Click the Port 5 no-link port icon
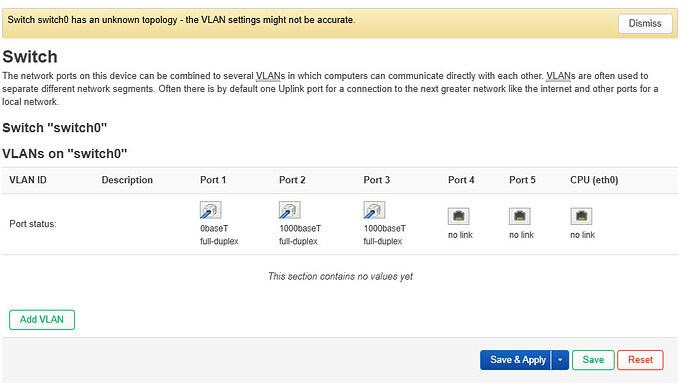This screenshot has width=690, height=391. coord(520,216)
